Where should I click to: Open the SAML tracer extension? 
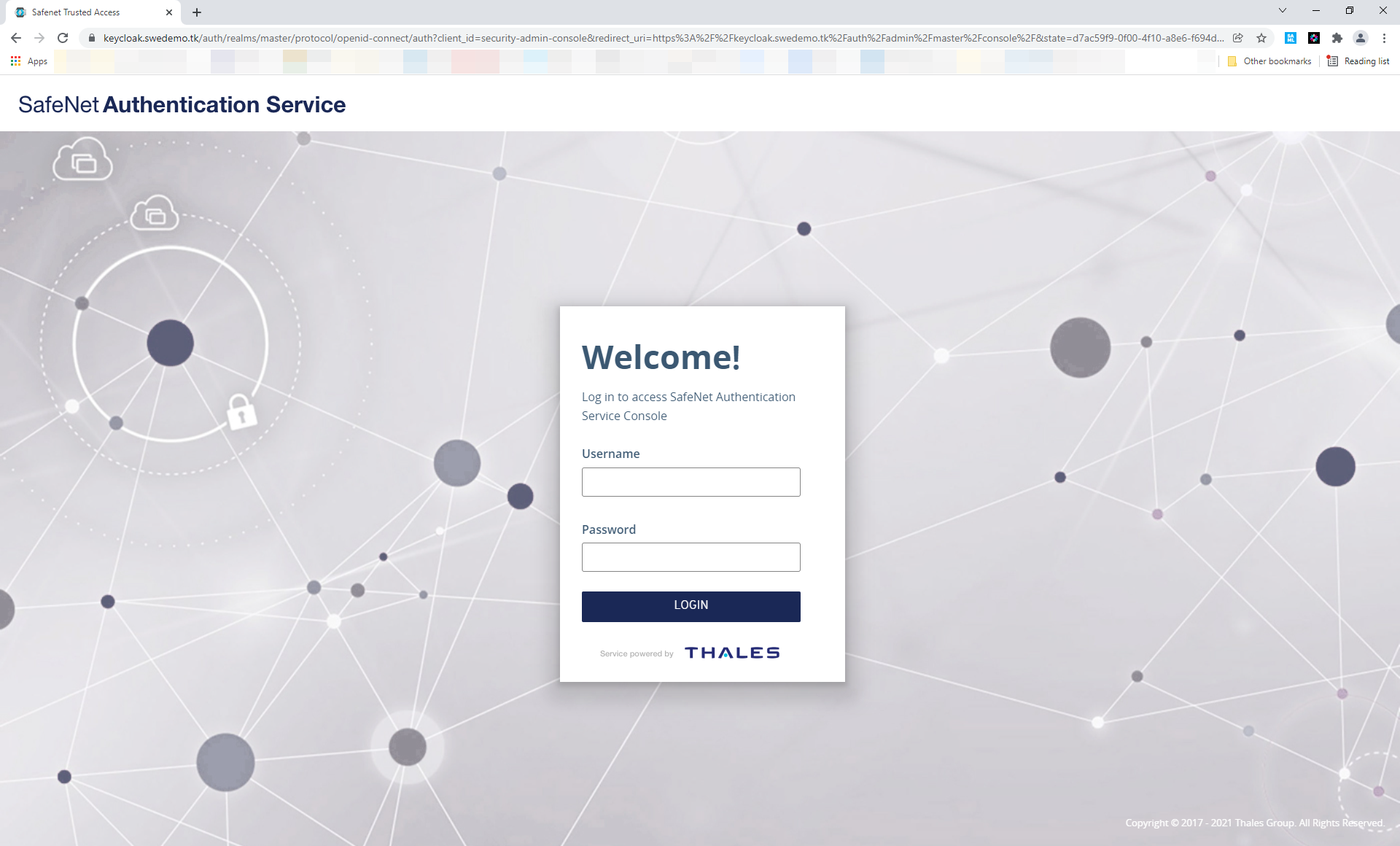(x=1291, y=37)
